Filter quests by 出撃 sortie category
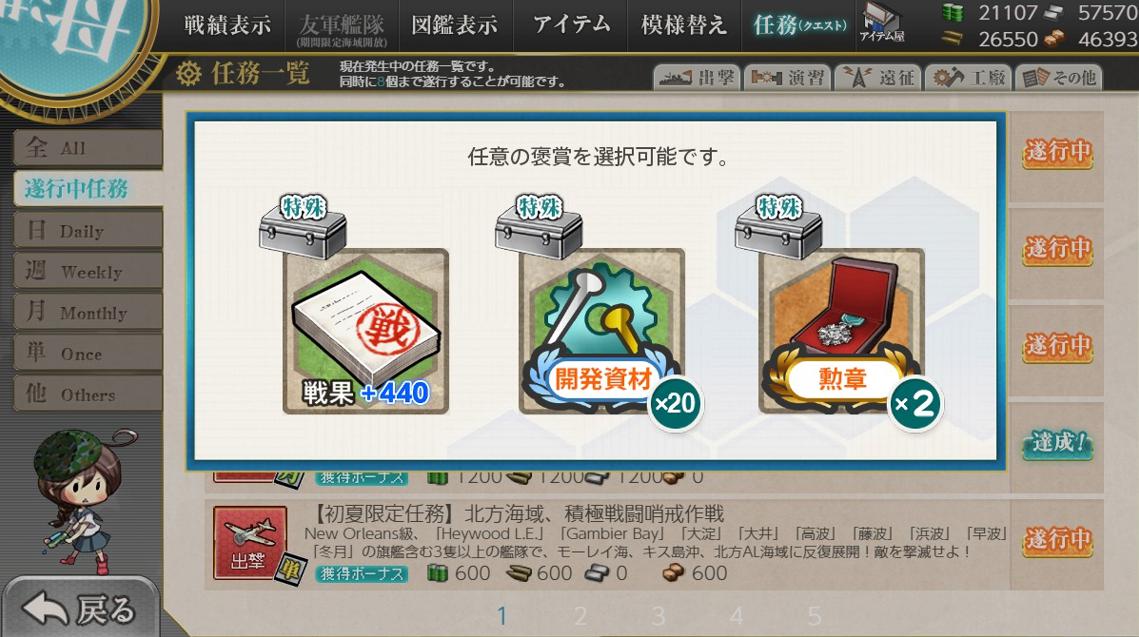 point(697,77)
